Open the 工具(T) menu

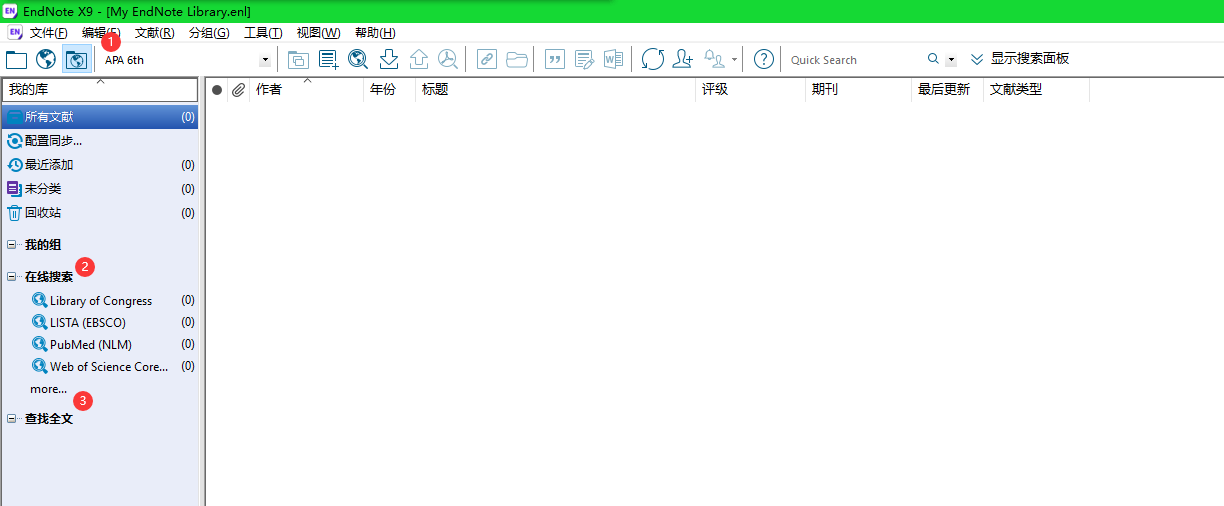tap(263, 33)
